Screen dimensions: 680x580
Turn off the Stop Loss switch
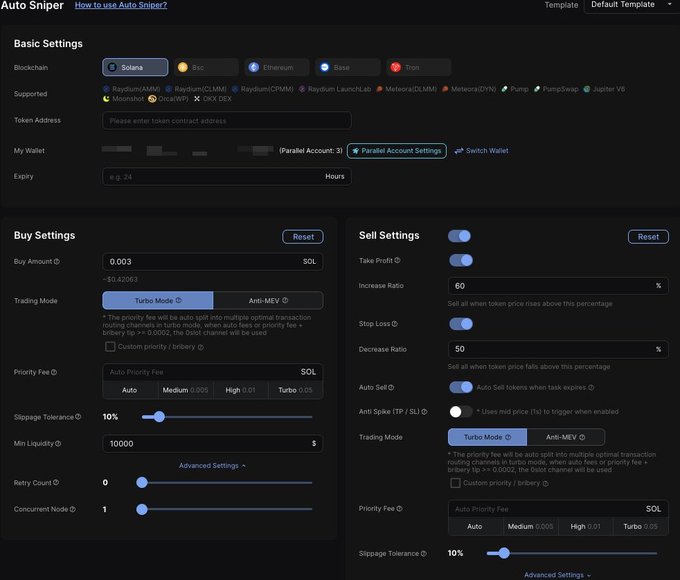click(460, 324)
